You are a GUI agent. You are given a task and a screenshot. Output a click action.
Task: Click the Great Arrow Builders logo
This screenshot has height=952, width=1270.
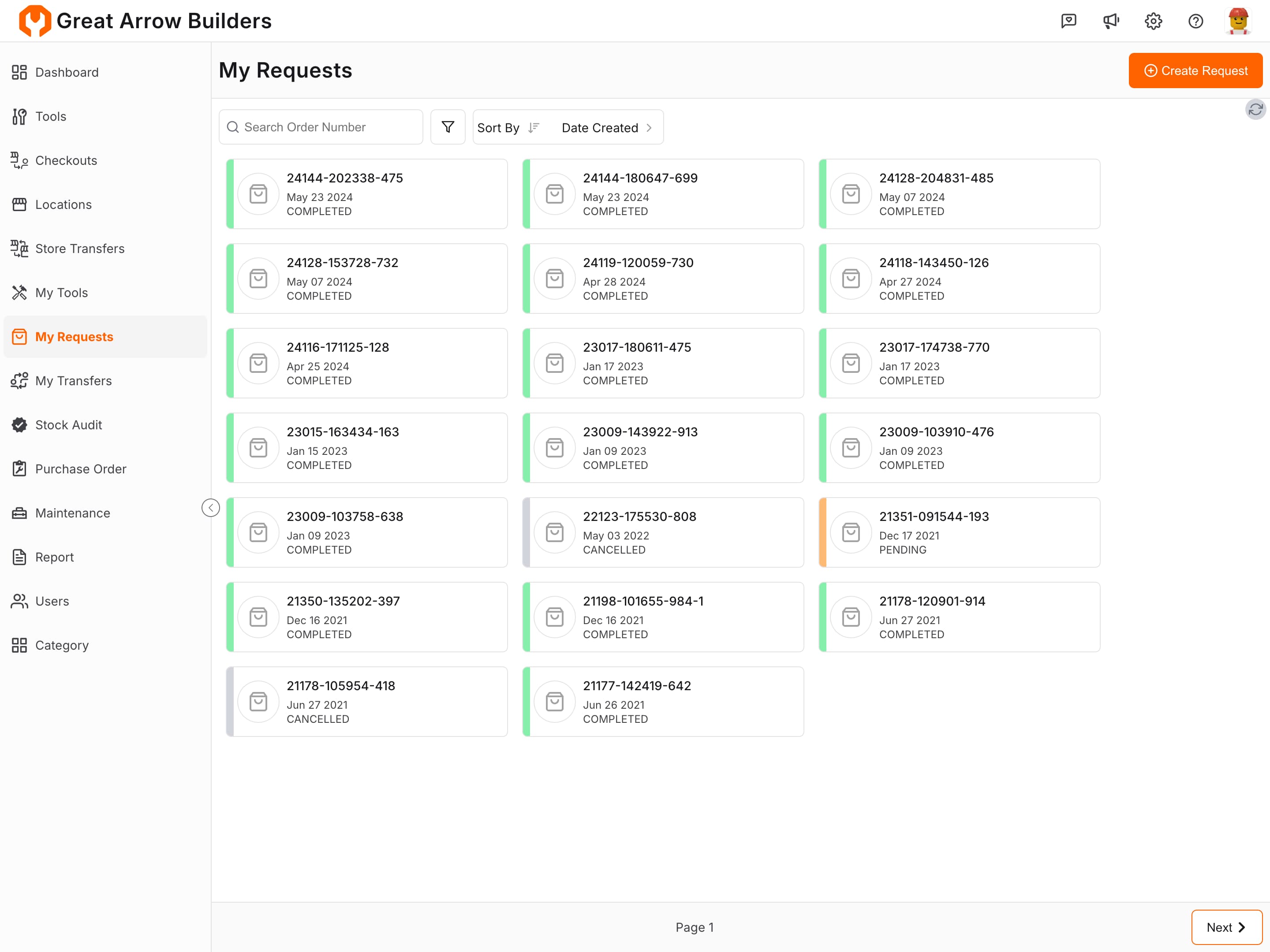(x=34, y=21)
